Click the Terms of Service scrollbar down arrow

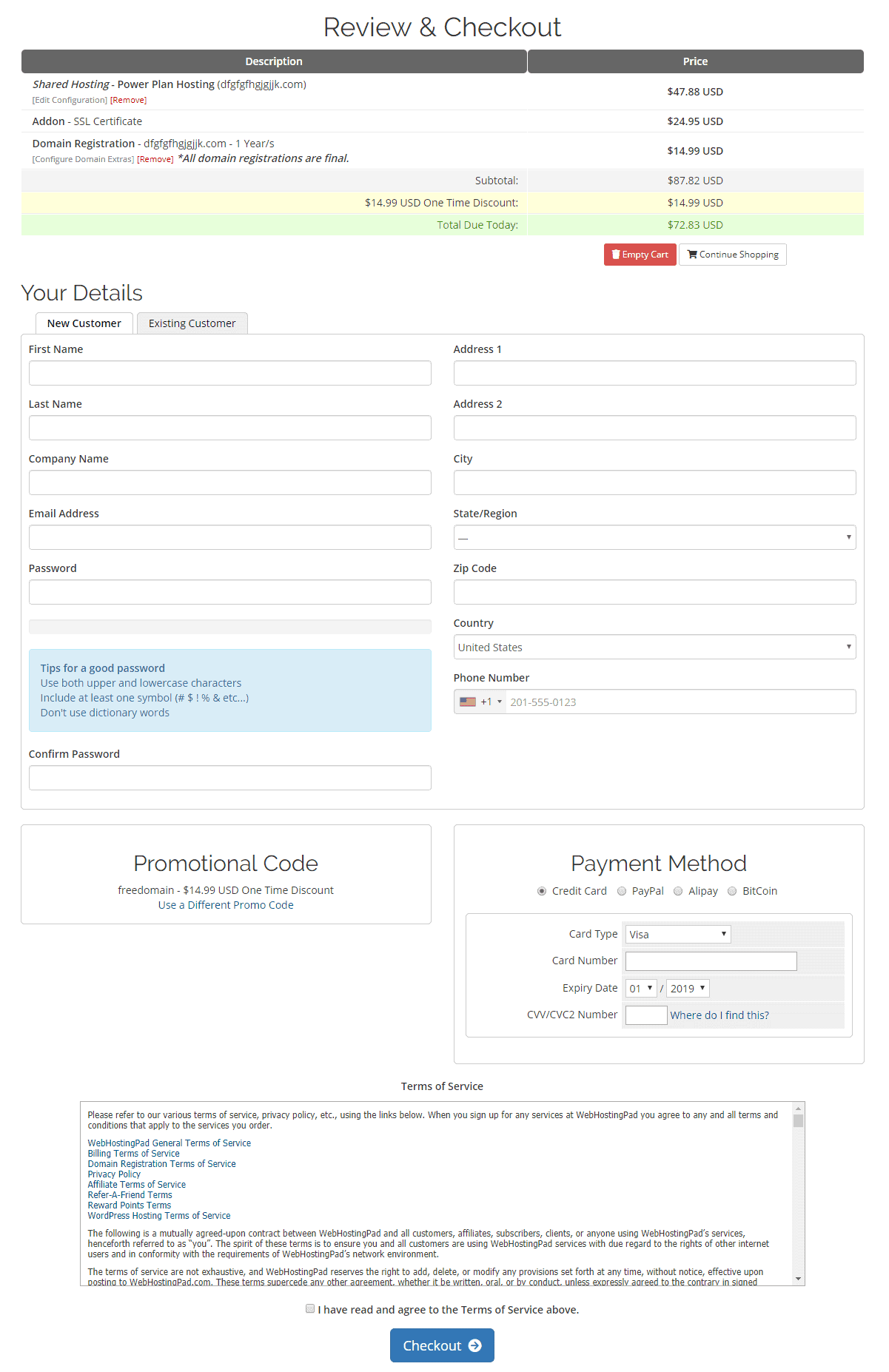pos(798,1279)
